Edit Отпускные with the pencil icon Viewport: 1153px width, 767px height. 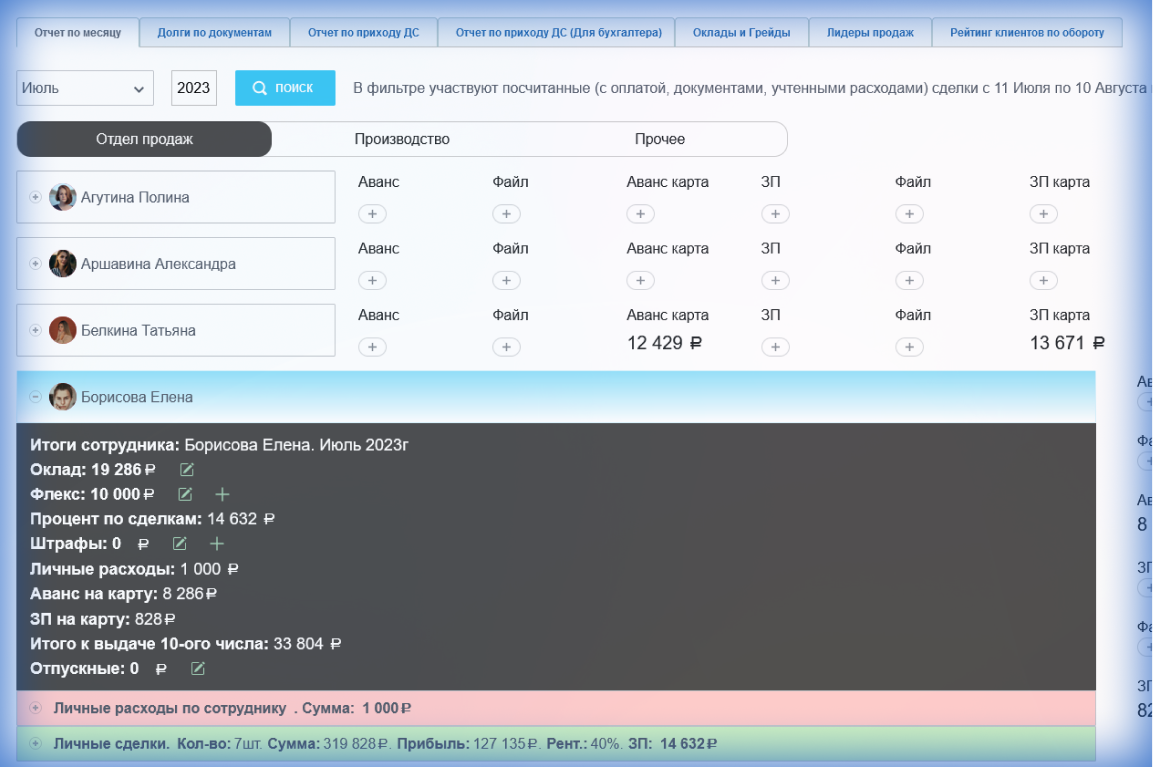point(197,668)
